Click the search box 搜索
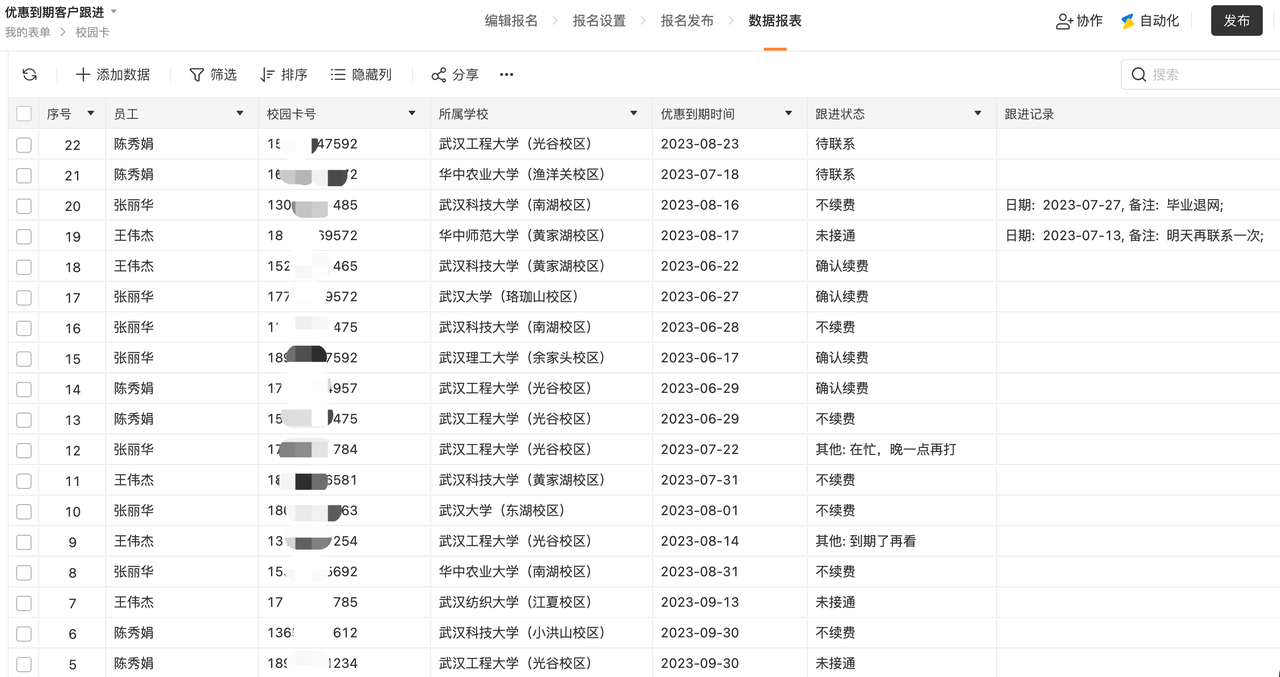Image resolution: width=1280 pixels, height=677 pixels. click(x=1200, y=74)
